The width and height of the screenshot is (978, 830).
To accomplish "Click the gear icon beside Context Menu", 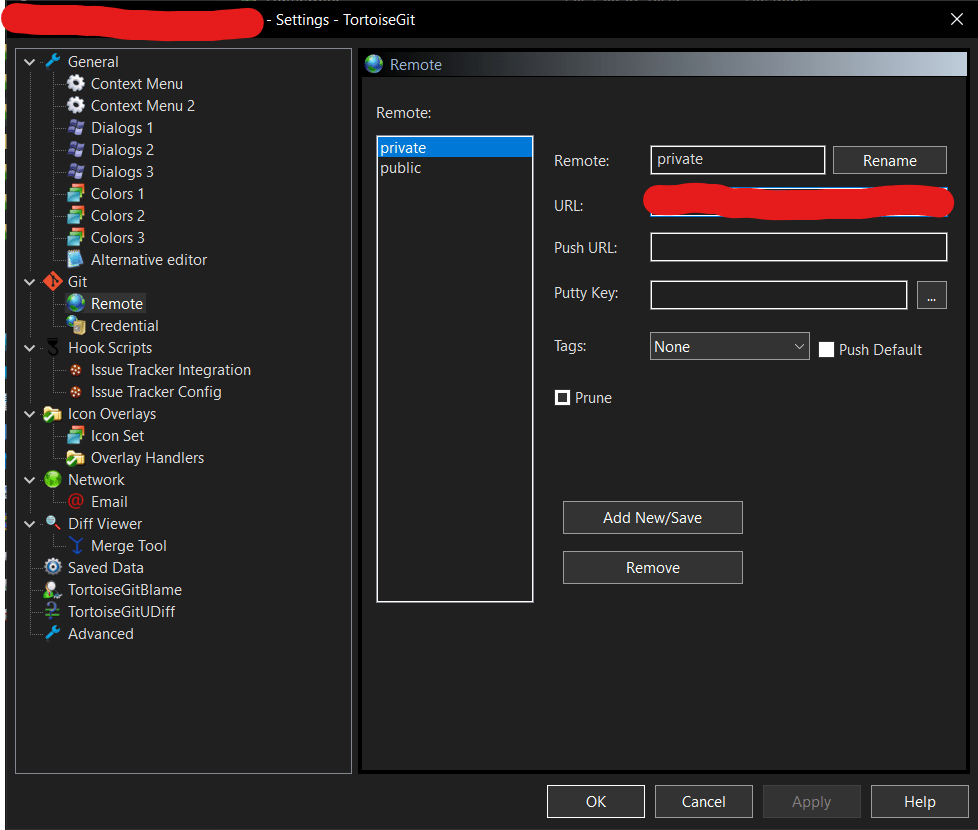I will tap(76, 83).
